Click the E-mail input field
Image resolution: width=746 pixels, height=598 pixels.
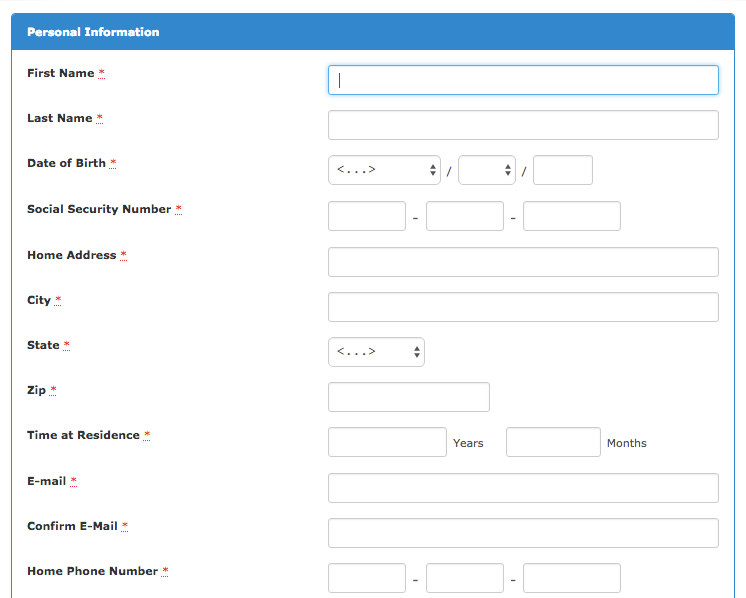[523, 488]
